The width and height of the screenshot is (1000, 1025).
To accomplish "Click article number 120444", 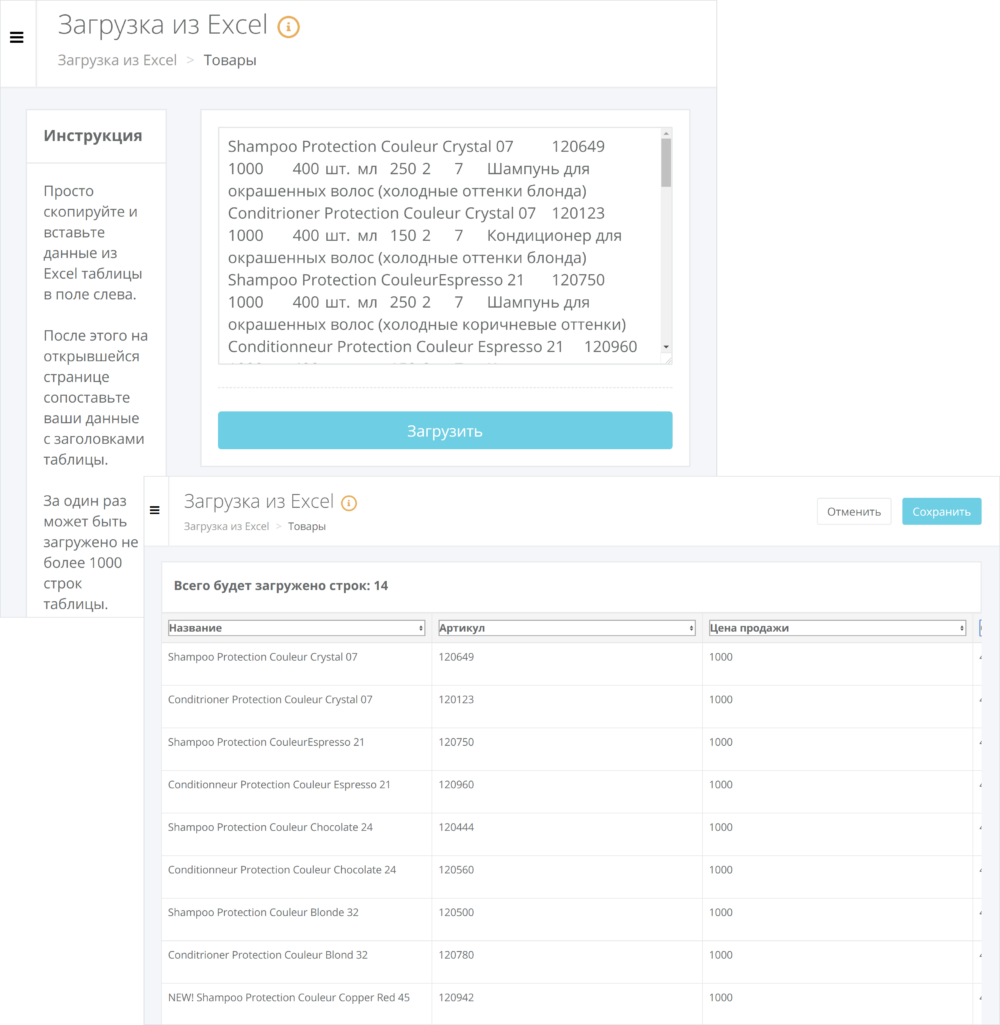I will tap(456, 827).
